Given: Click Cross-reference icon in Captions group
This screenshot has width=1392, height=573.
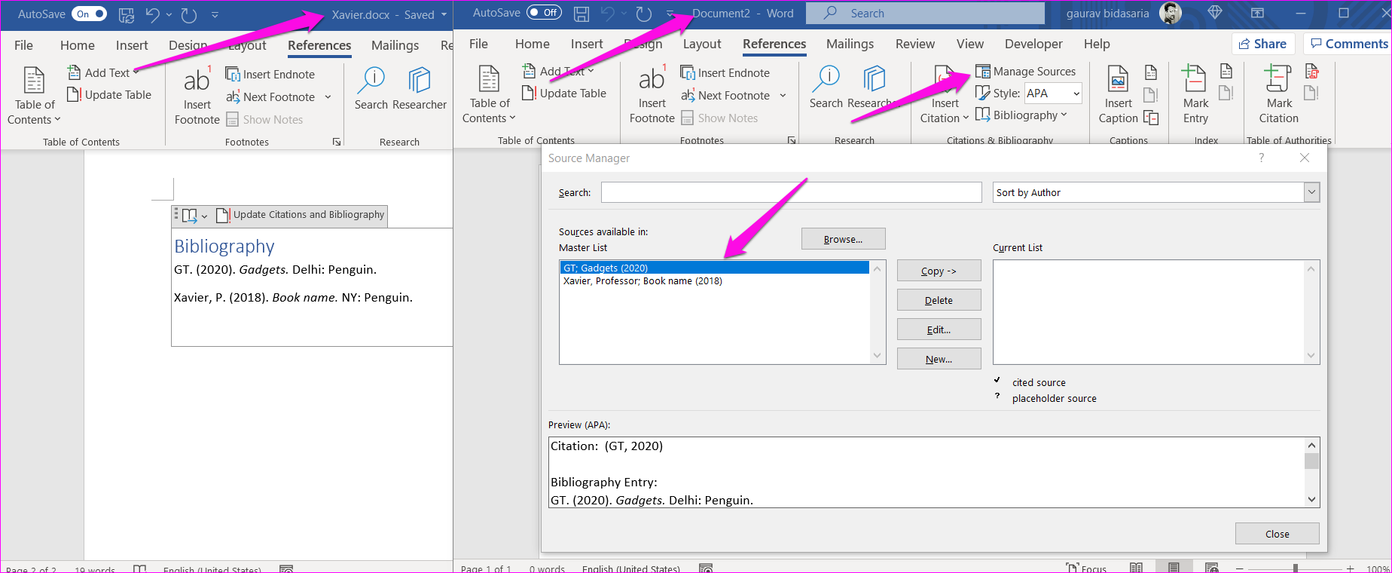Looking at the screenshot, I should 1151,117.
